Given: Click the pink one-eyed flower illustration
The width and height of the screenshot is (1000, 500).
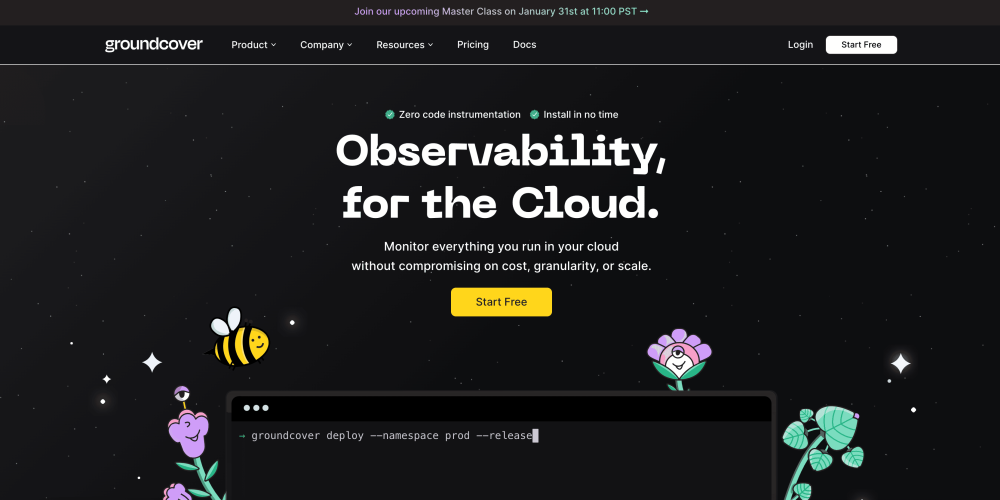Looking at the screenshot, I should 679,358.
